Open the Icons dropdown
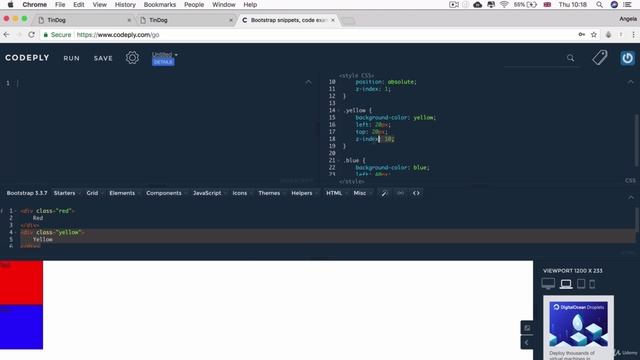This screenshot has width=640, height=360. pyautogui.click(x=241, y=193)
